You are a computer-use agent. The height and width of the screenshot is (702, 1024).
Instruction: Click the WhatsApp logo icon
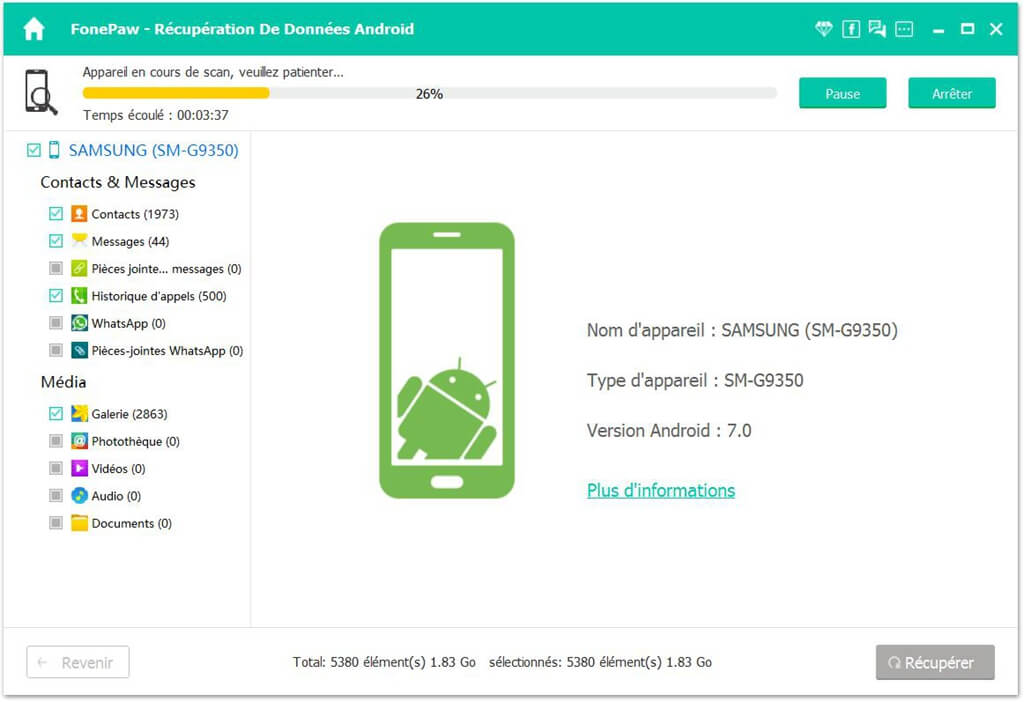79,323
